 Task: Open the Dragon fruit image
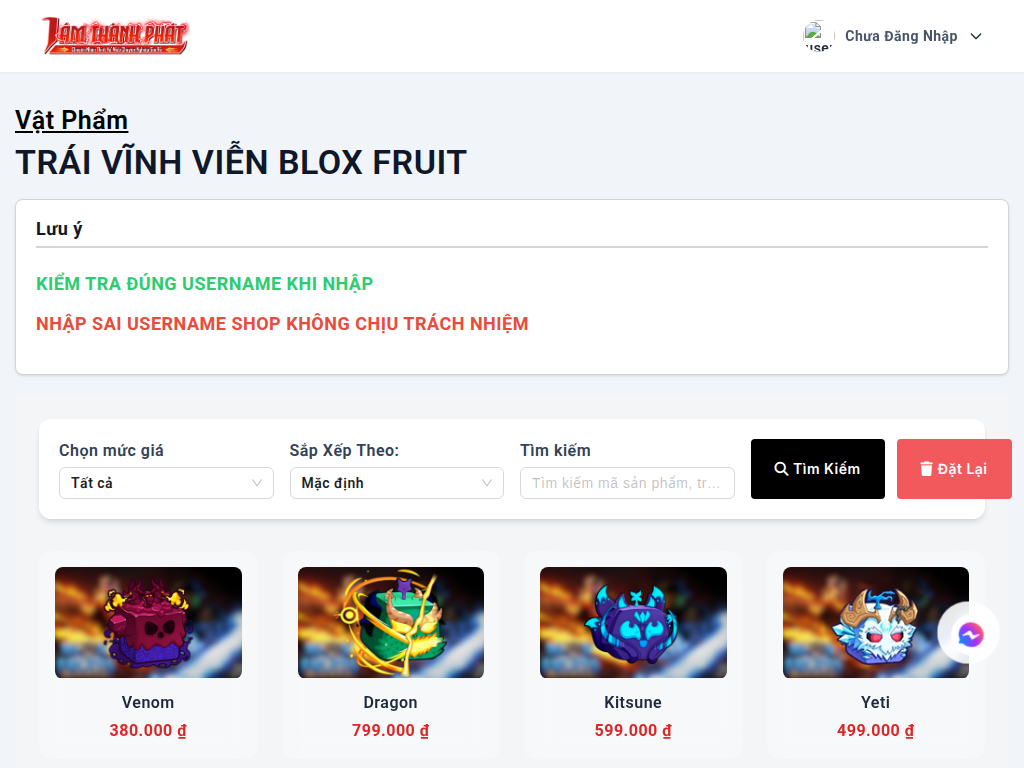(391, 622)
